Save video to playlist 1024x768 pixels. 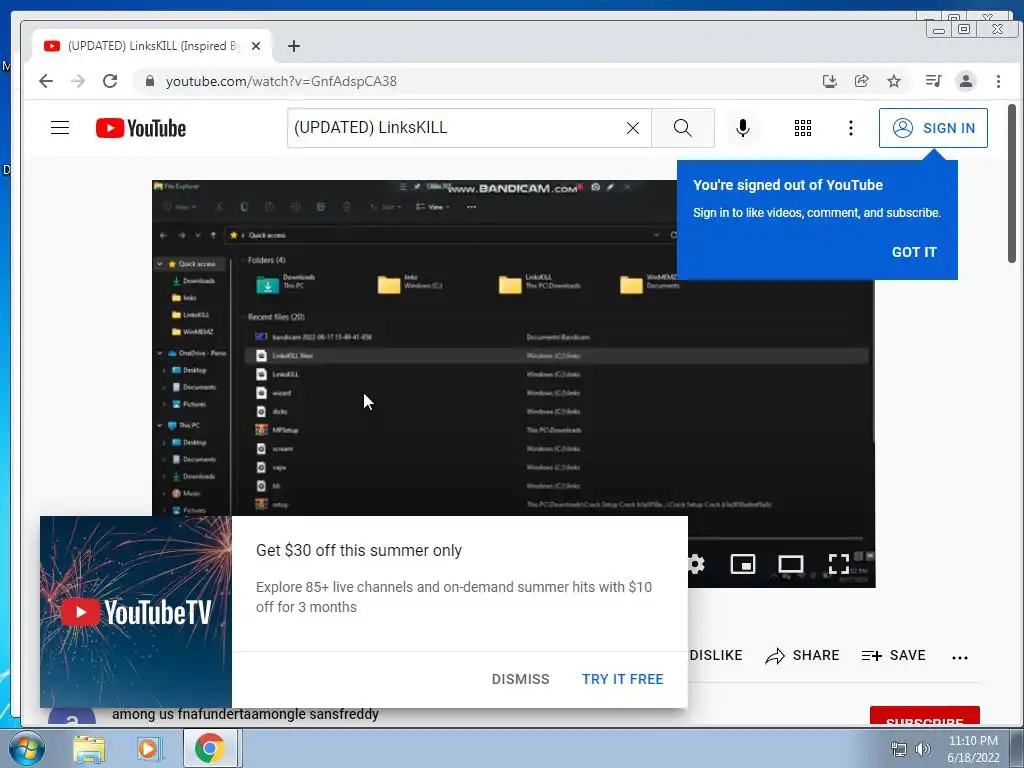pos(893,655)
